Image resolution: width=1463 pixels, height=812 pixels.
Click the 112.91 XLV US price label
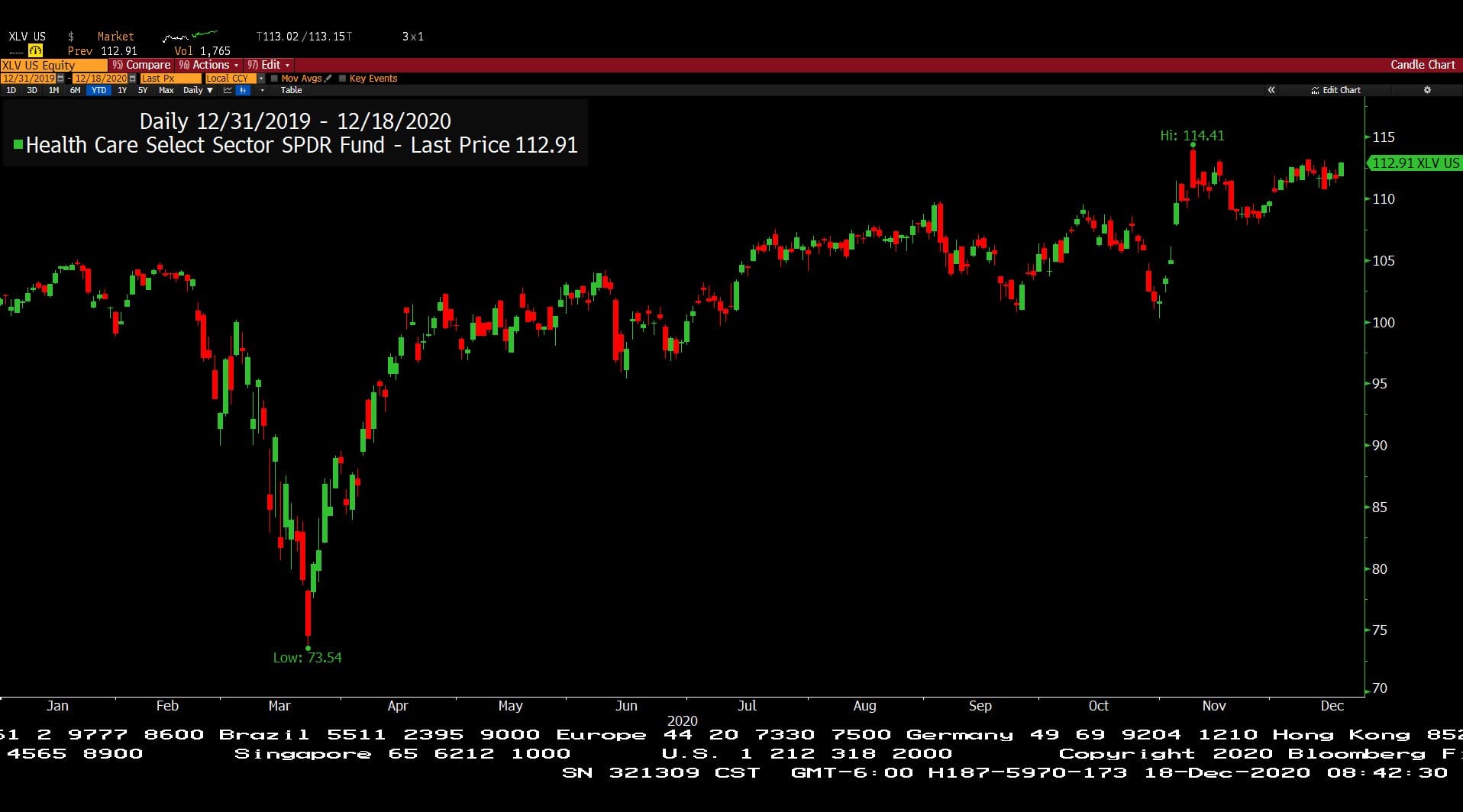(1414, 163)
